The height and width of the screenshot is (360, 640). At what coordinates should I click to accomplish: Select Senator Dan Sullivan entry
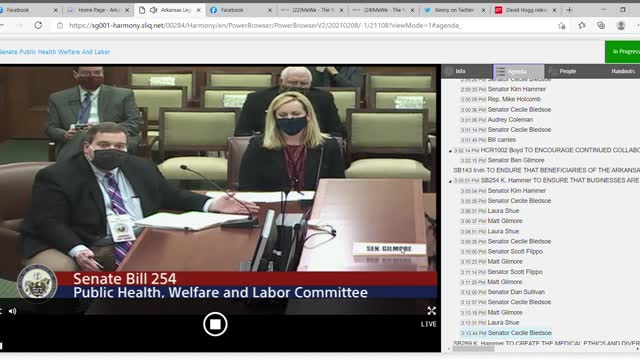[503, 292]
